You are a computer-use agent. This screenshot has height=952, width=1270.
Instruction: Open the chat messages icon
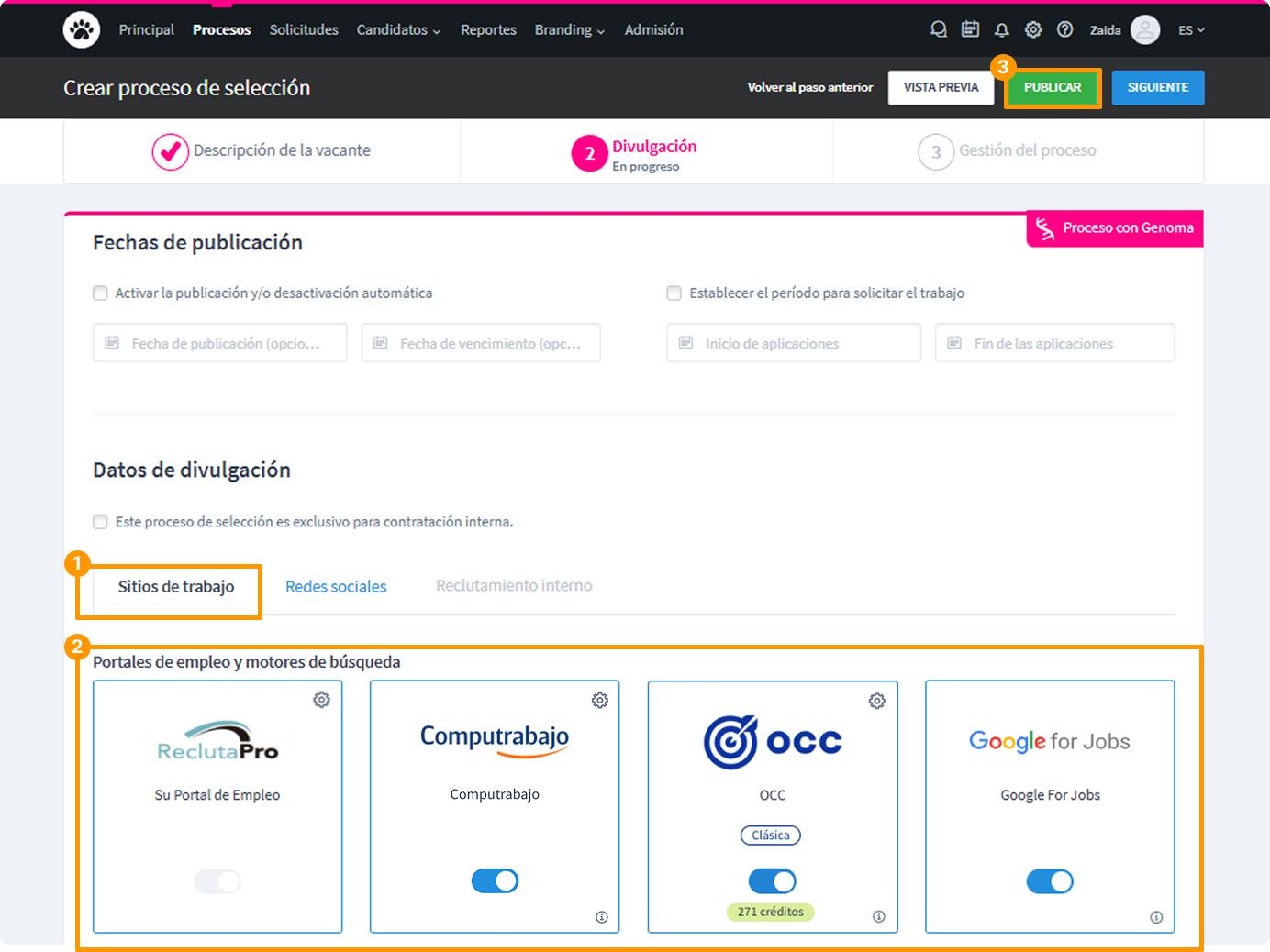[x=938, y=30]
